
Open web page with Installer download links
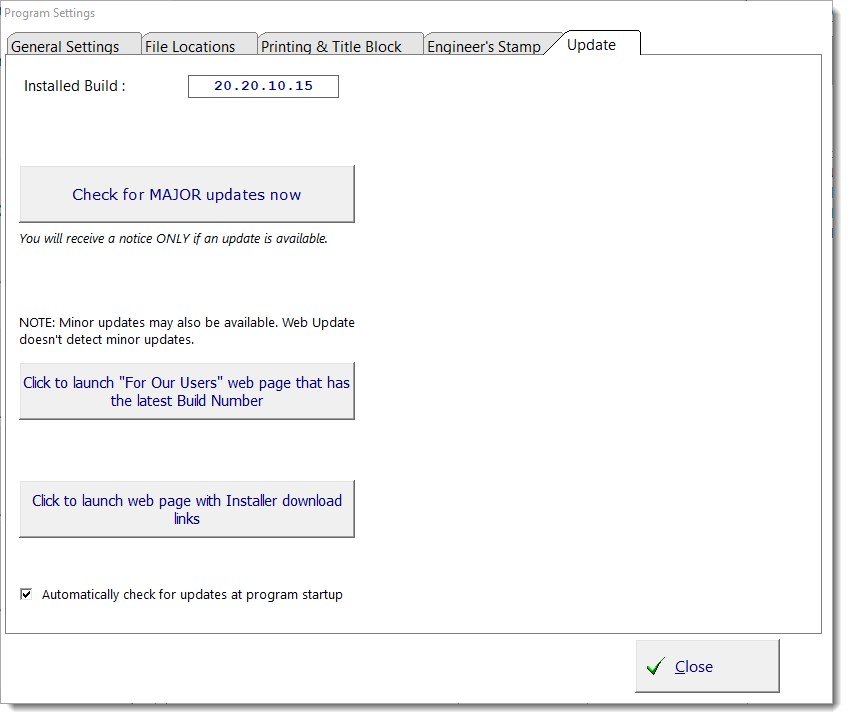tap(187, 509)
